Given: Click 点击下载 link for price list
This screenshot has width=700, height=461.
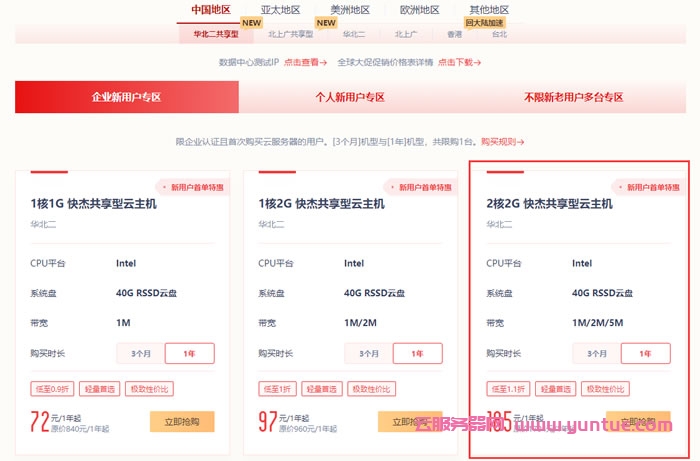Looking at the screenshot, I should coord(461,62).
